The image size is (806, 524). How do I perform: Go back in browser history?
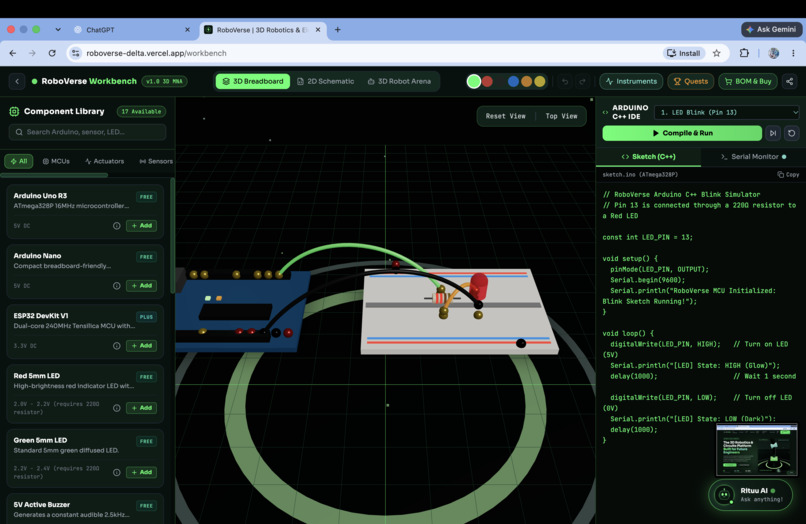click(x=13, y=53)
